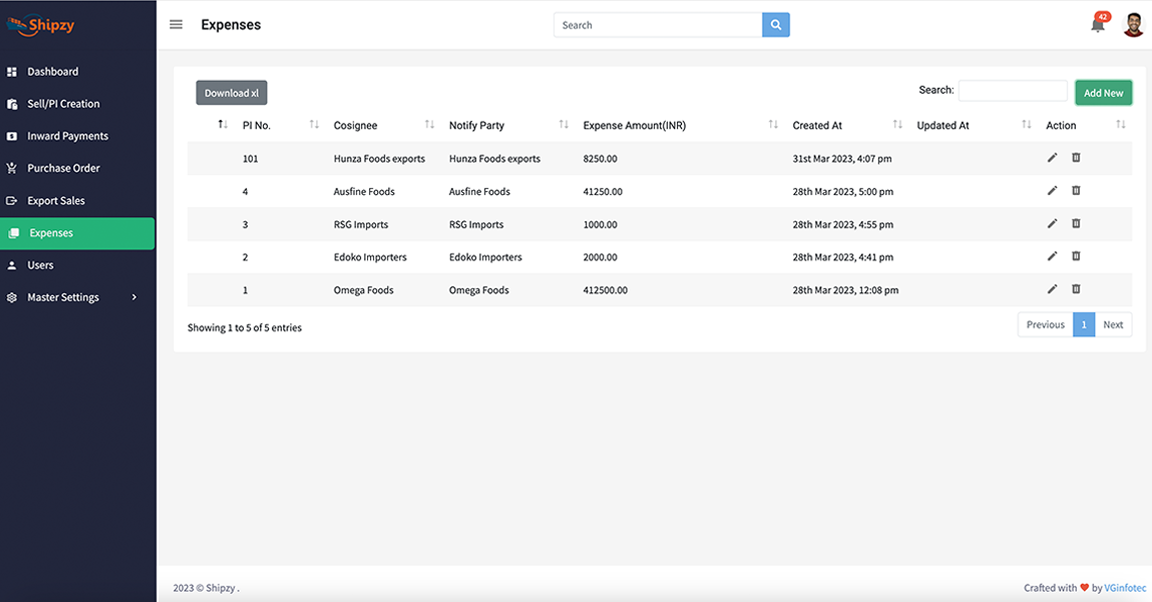1152x602 pixels.
Task: Edit the Hunza Foods exports expense
Action: click(1052, 157)
